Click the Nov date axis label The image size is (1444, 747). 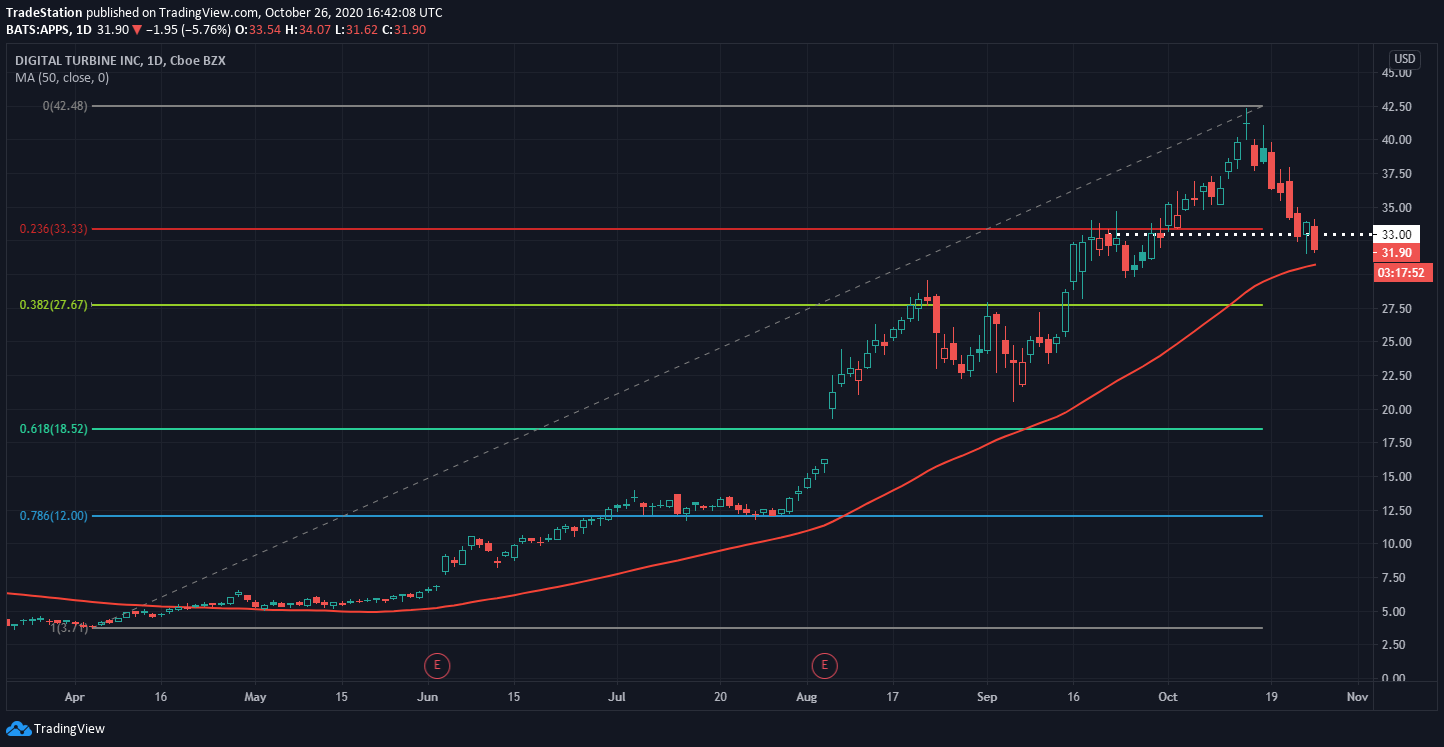1357,695
